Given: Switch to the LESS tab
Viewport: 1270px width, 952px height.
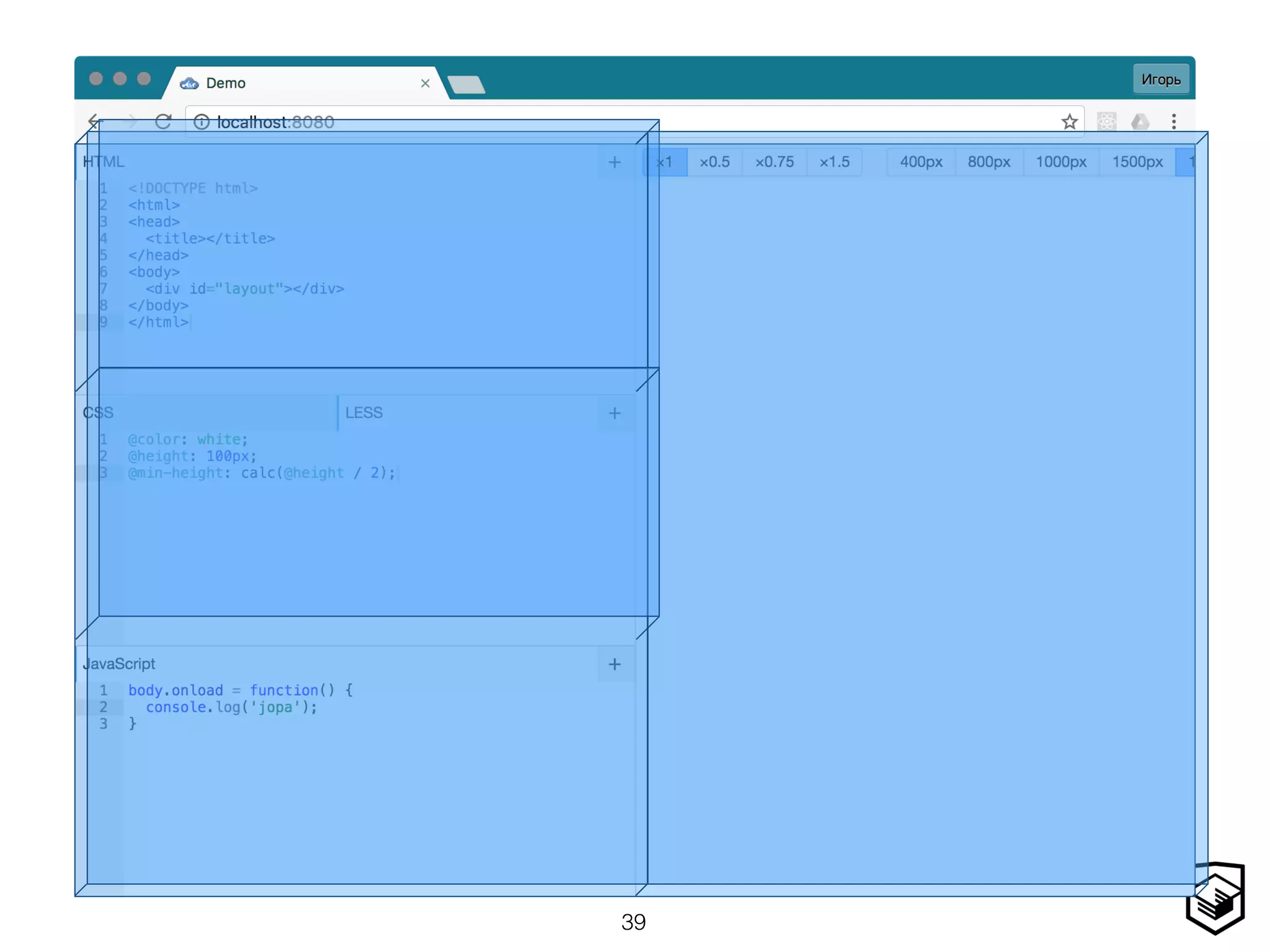Looking at the screenshot, I should click(x=364, y=413).
